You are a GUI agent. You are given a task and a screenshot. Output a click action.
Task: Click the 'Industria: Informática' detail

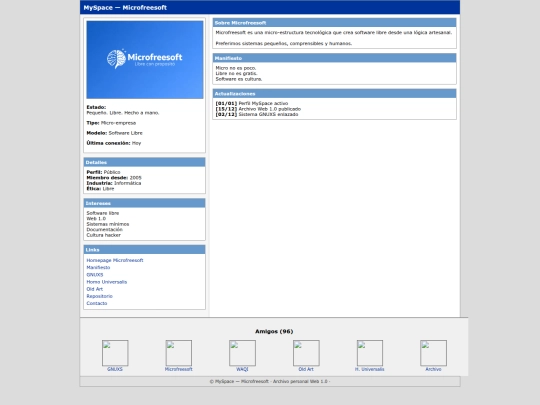114,183
